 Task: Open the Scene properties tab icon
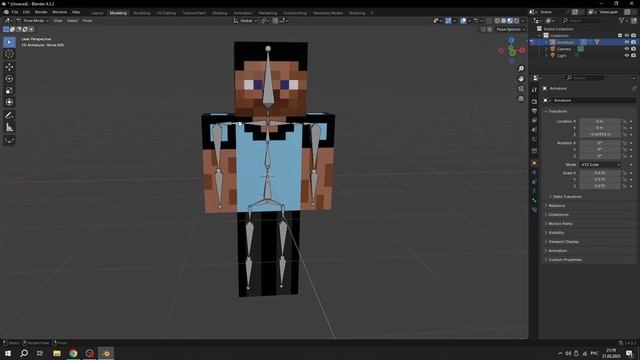(x=534, y=130)
